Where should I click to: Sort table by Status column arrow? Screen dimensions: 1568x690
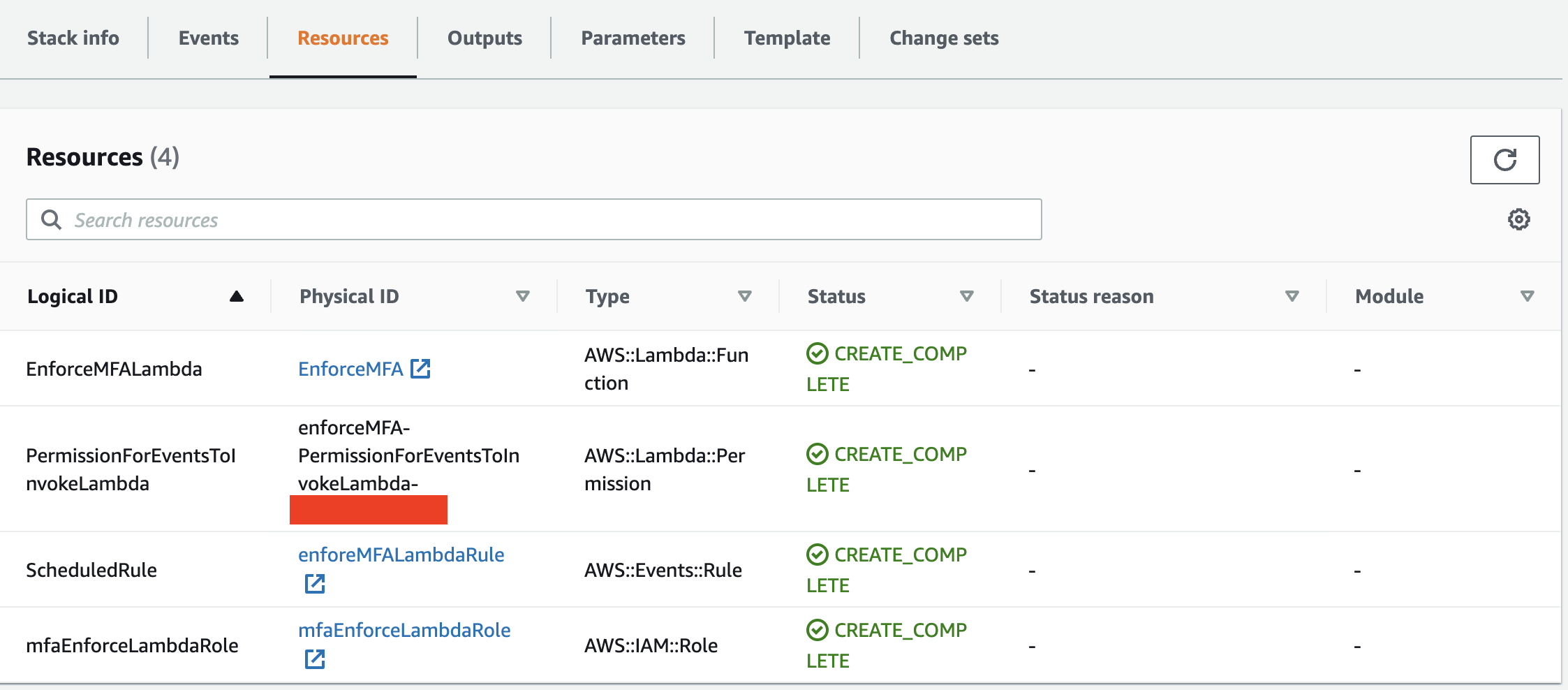tap(967, 297)
